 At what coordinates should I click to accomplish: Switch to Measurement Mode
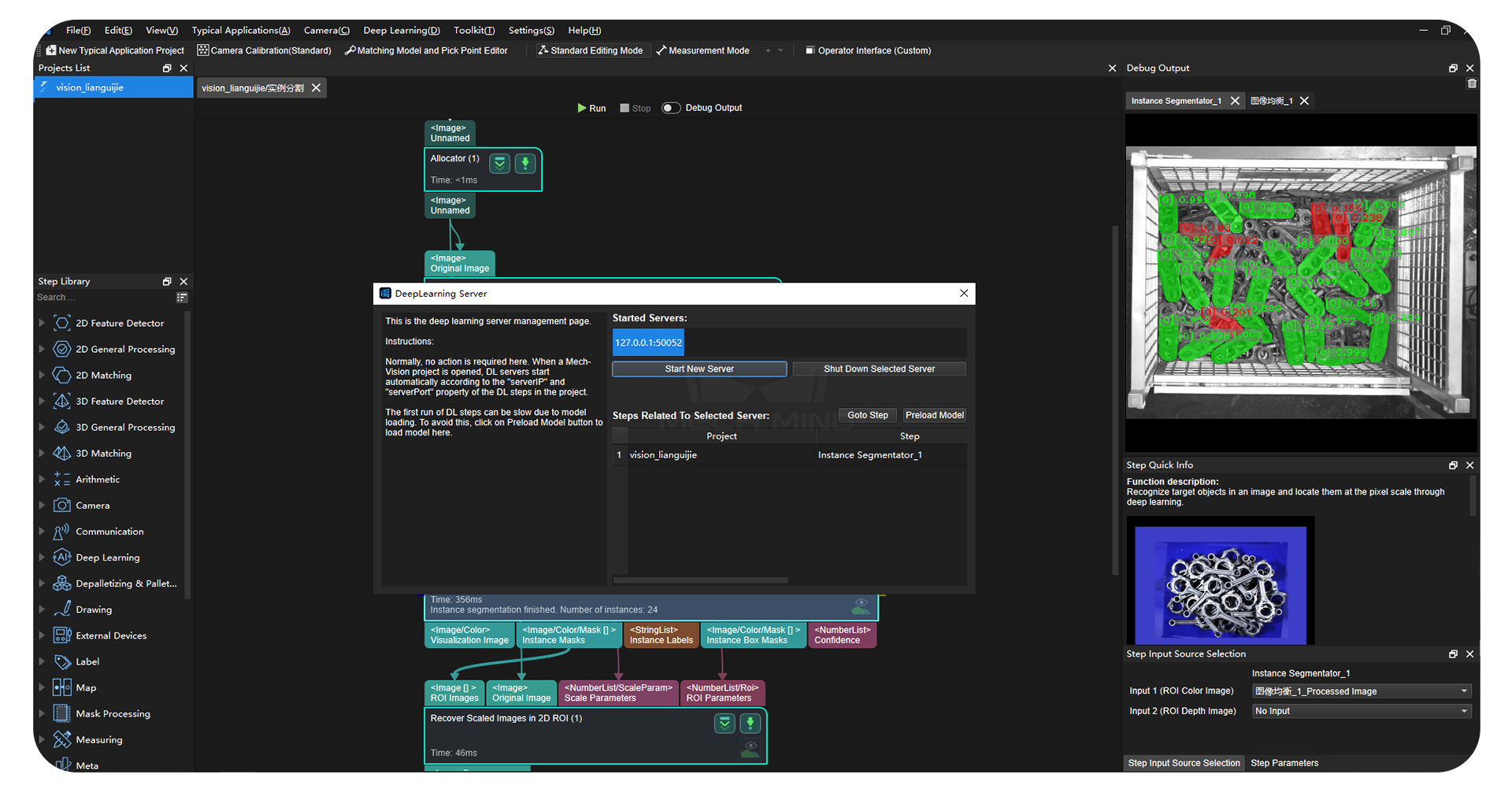point(702,50)
